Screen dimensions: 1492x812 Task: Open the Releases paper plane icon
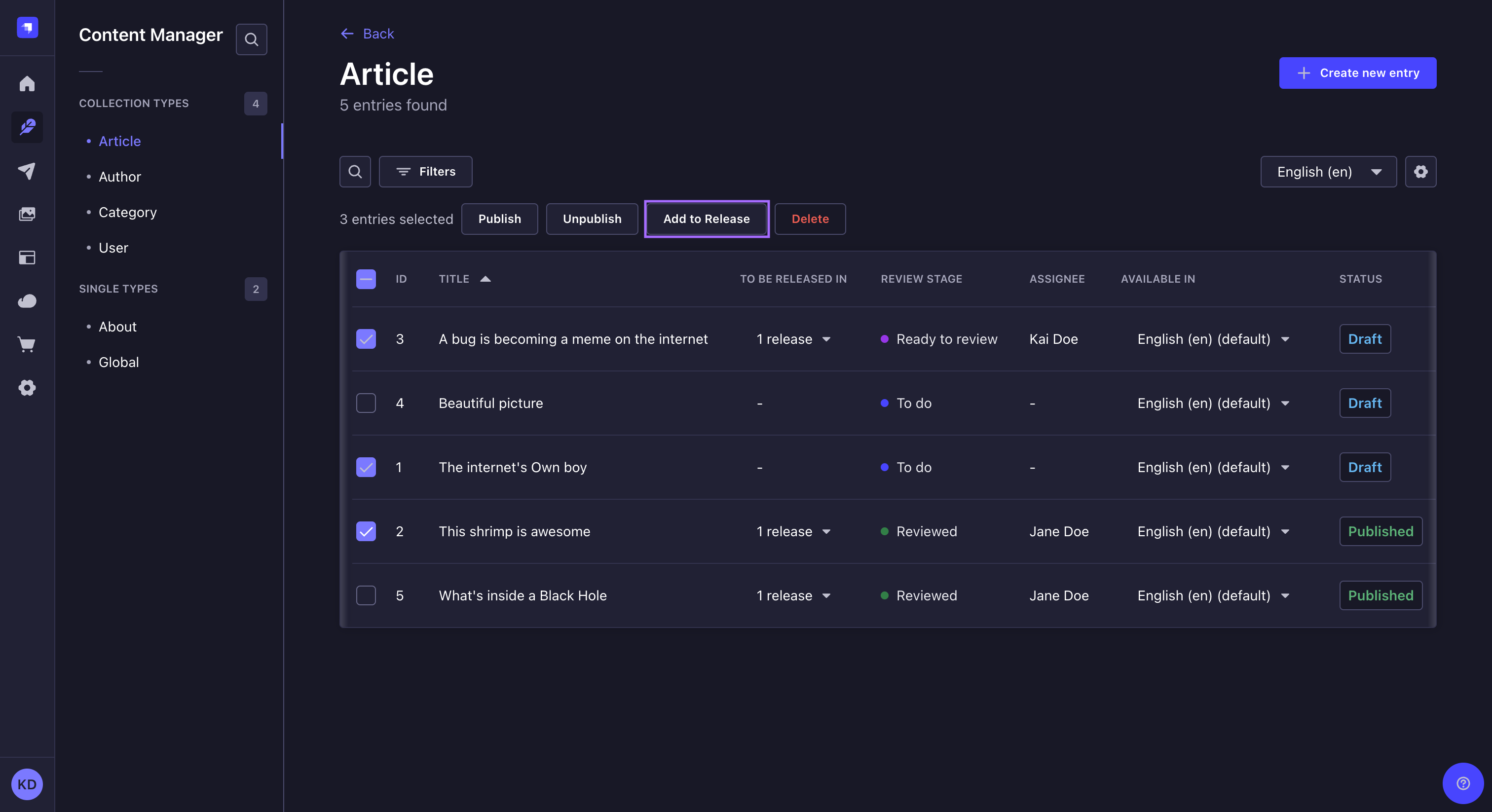27,170
